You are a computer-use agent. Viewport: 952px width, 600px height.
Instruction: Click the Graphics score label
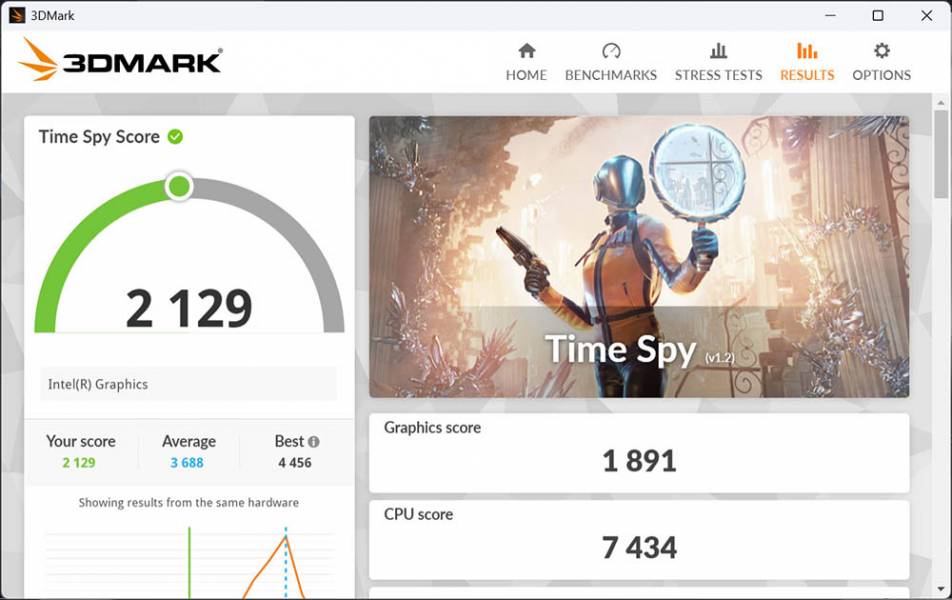coord(432,428)
